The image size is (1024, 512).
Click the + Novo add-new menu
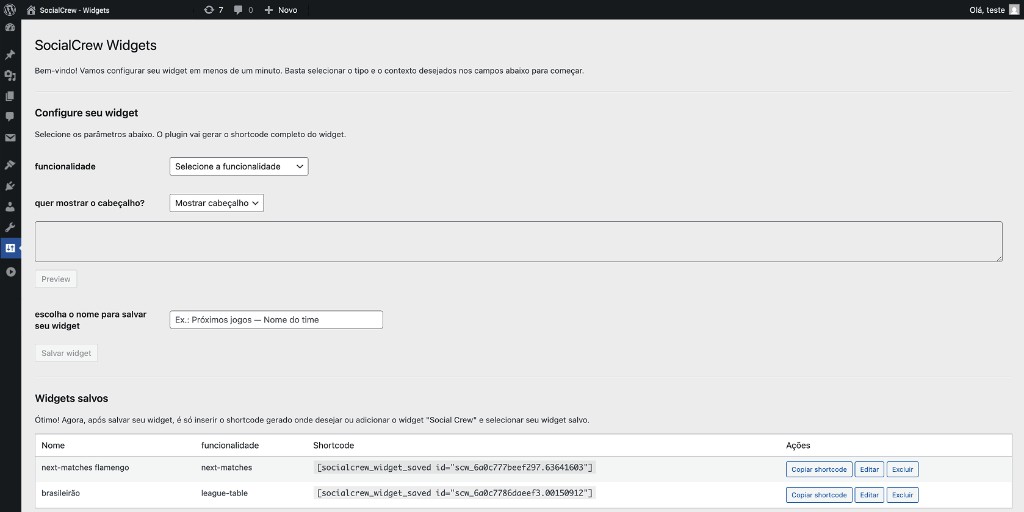pos(281,10)
